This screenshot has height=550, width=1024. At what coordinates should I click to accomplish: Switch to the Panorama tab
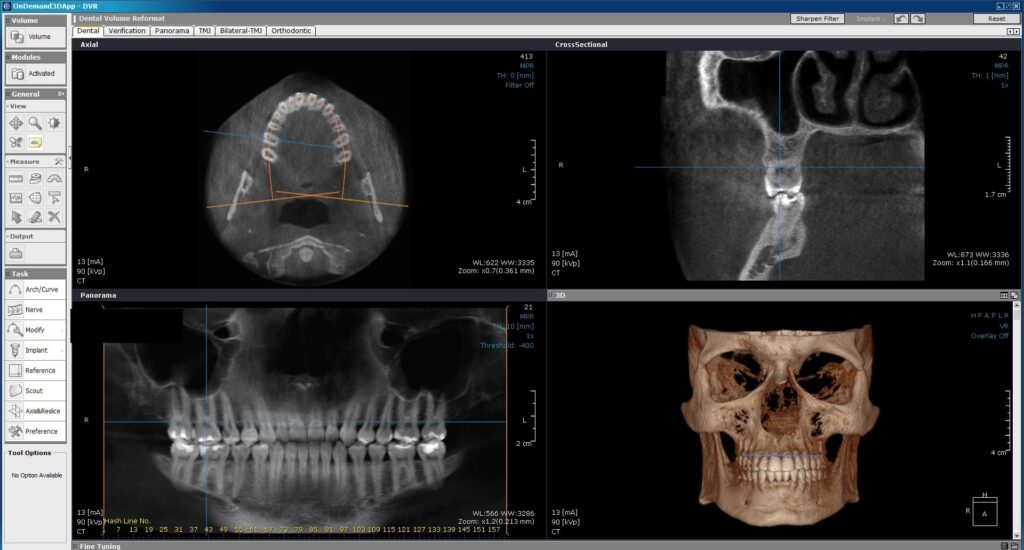(171, 31)
